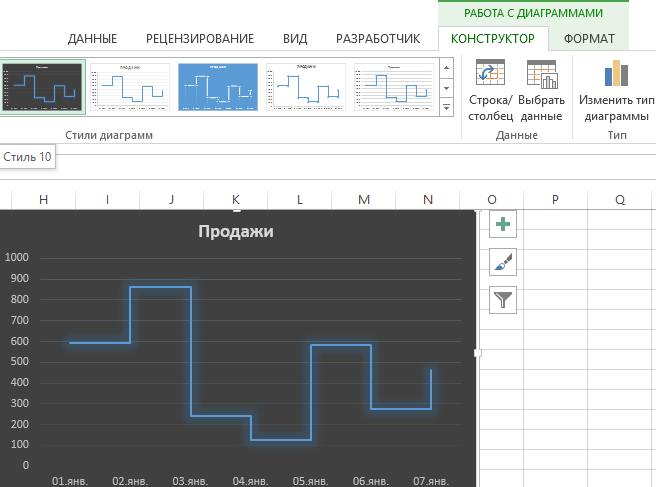Select the dark chart style thumbnail
Screen dimensions: 656x487
coord(40,87)
